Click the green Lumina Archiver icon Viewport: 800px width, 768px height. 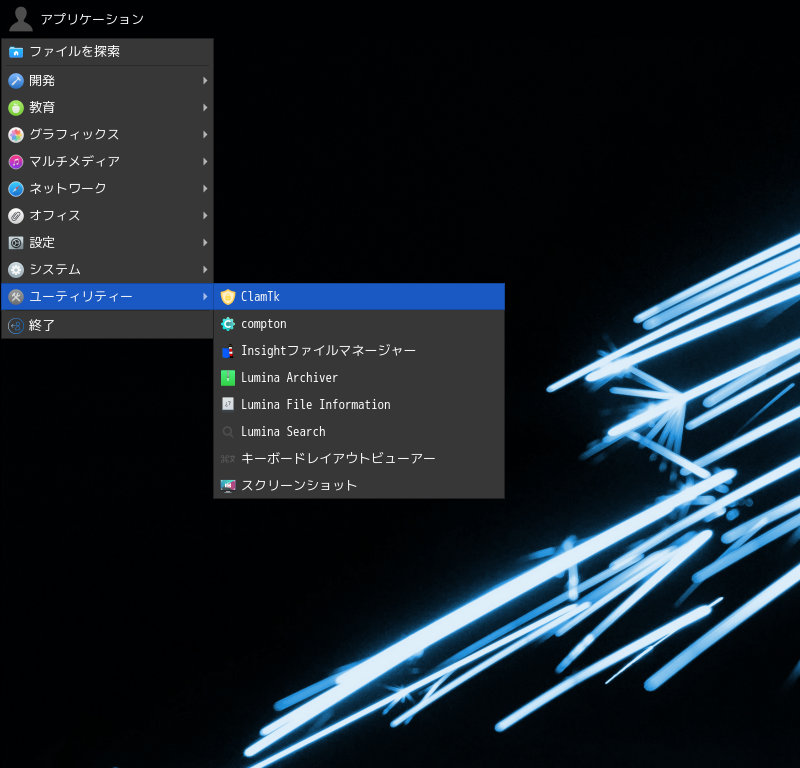tap(228, 378)
